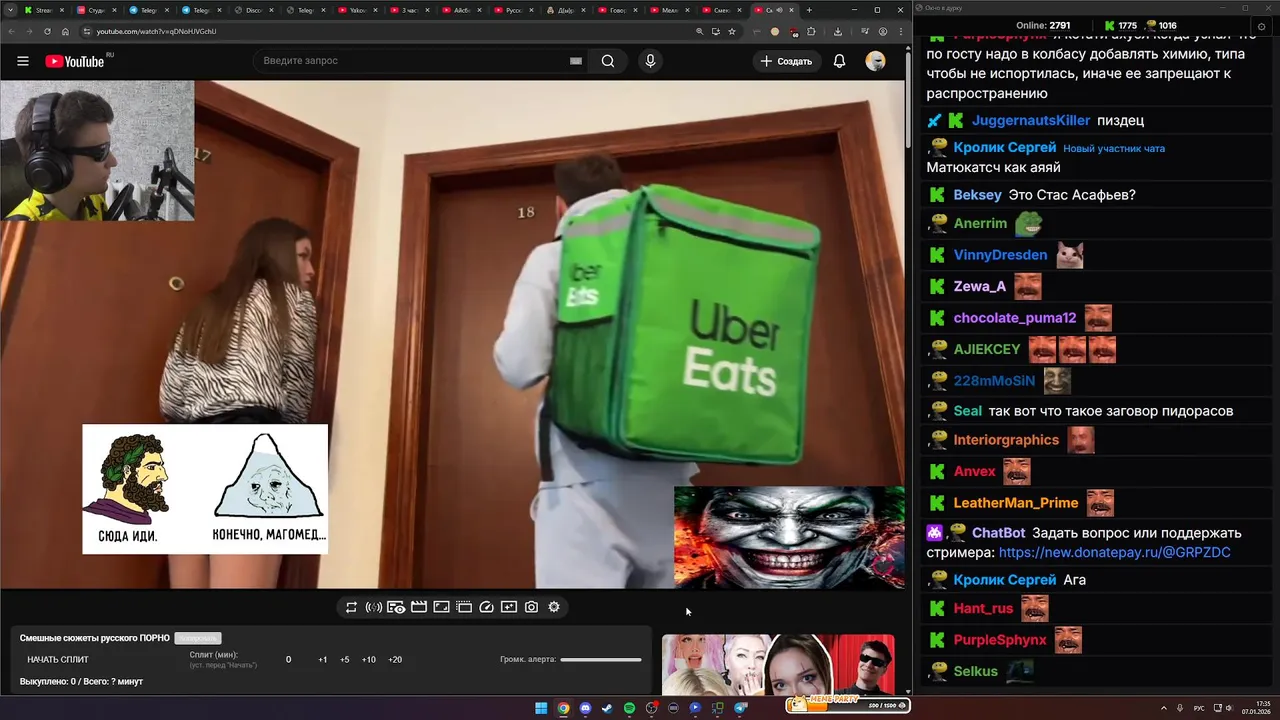
Task: Click the clapperboard icon in player toolbar
Action: click(419, 607)
